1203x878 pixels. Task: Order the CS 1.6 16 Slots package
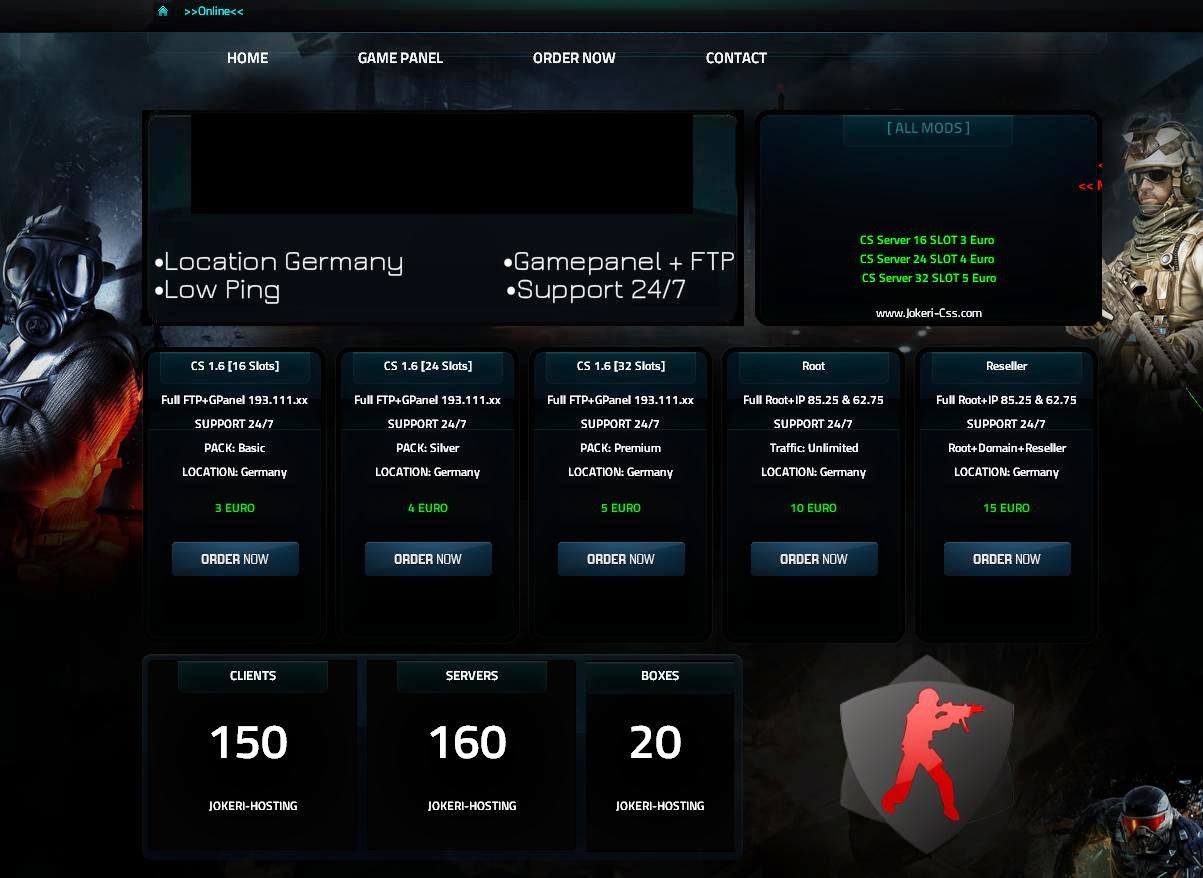pos(235,559)
